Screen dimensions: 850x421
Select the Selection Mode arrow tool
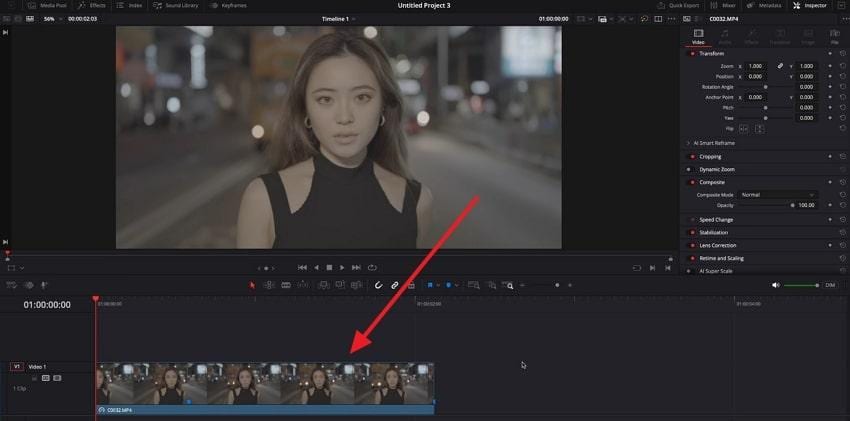[252, 285]
